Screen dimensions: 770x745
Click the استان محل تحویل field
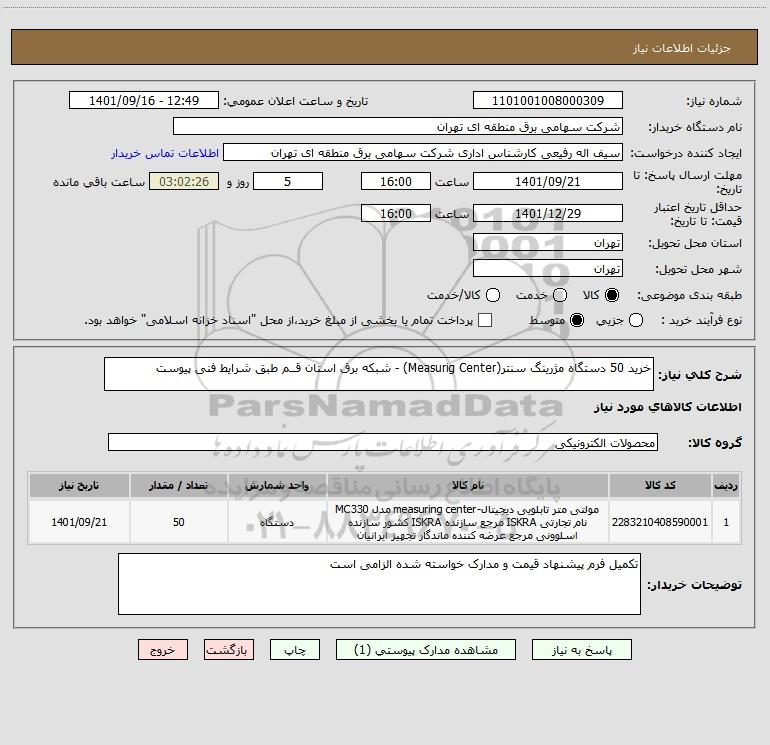coord(548,242)
